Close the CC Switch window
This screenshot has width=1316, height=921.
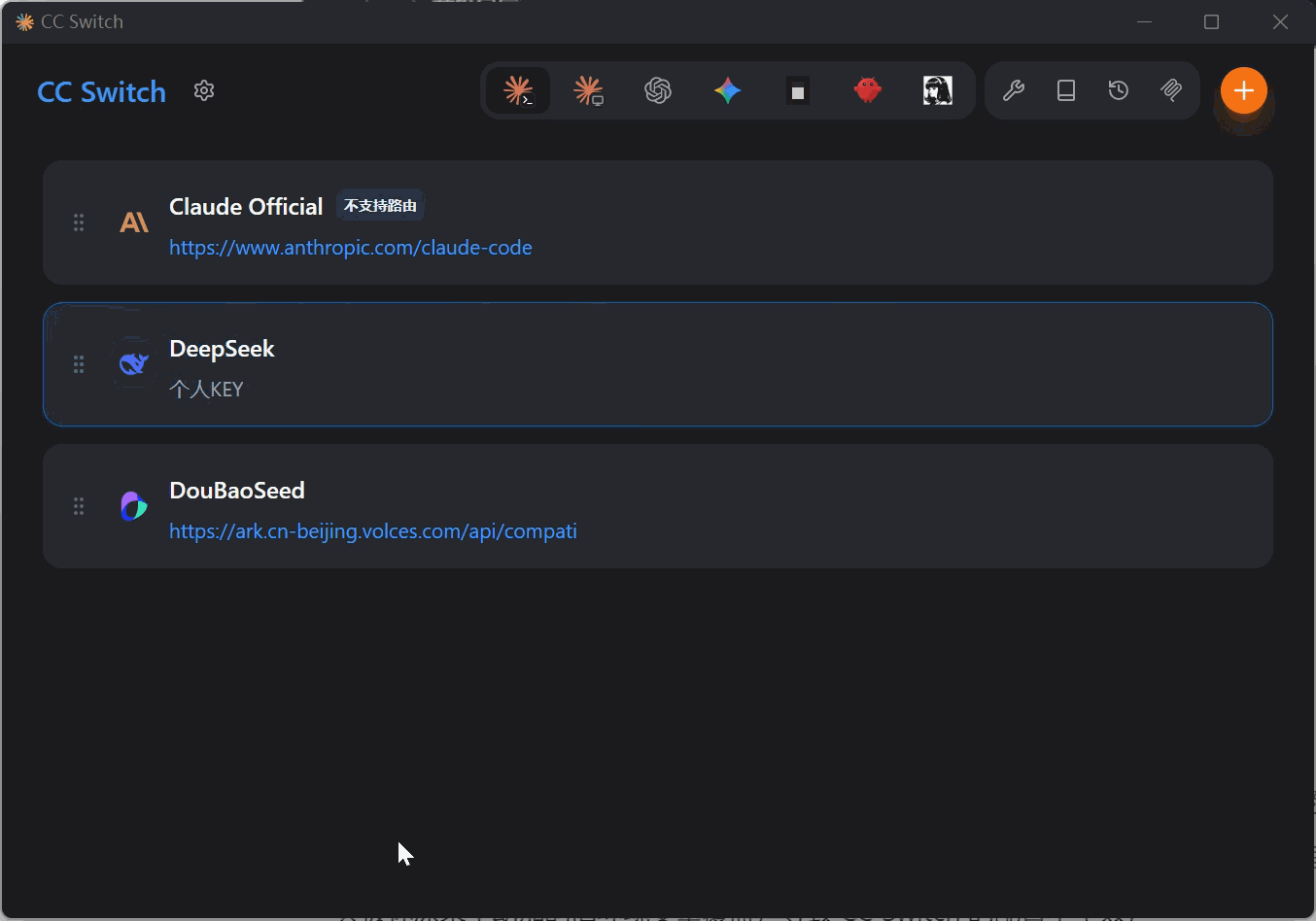coord(1280,21)
